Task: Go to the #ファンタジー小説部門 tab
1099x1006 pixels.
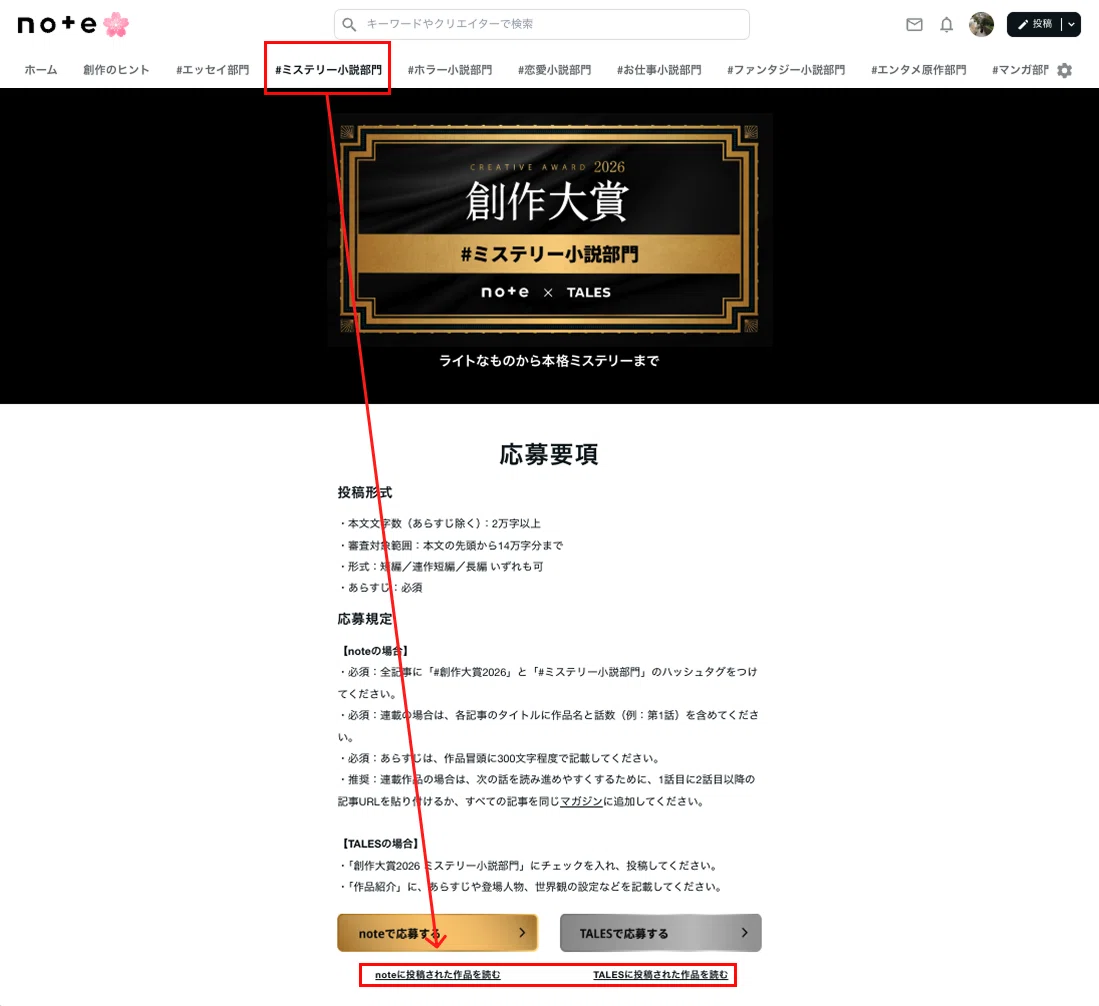Action: [786, 70]
